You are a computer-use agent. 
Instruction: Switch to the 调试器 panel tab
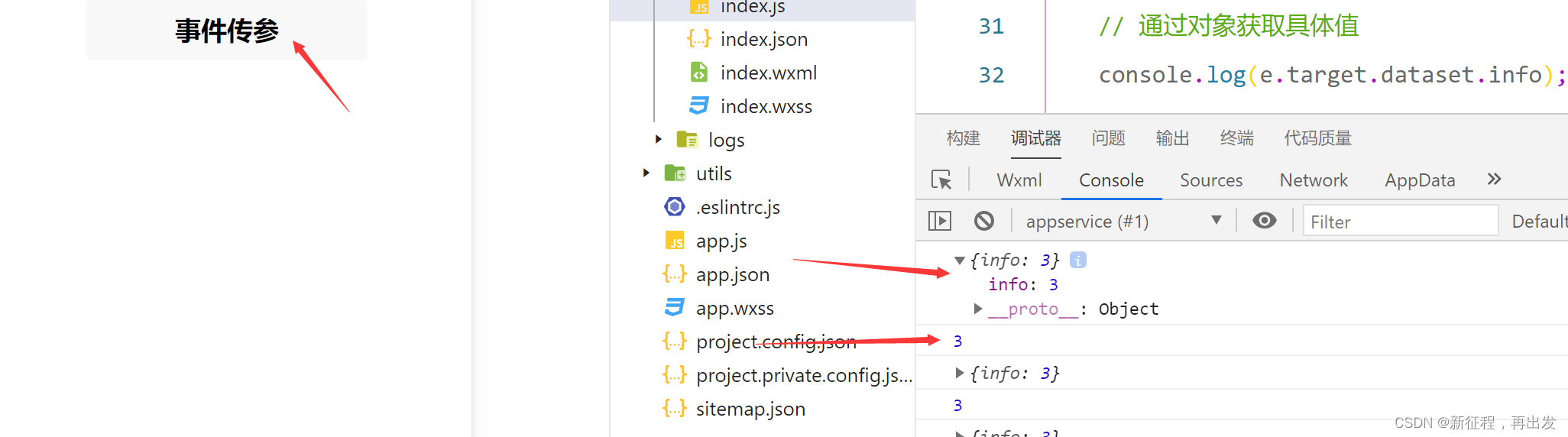1036,138
